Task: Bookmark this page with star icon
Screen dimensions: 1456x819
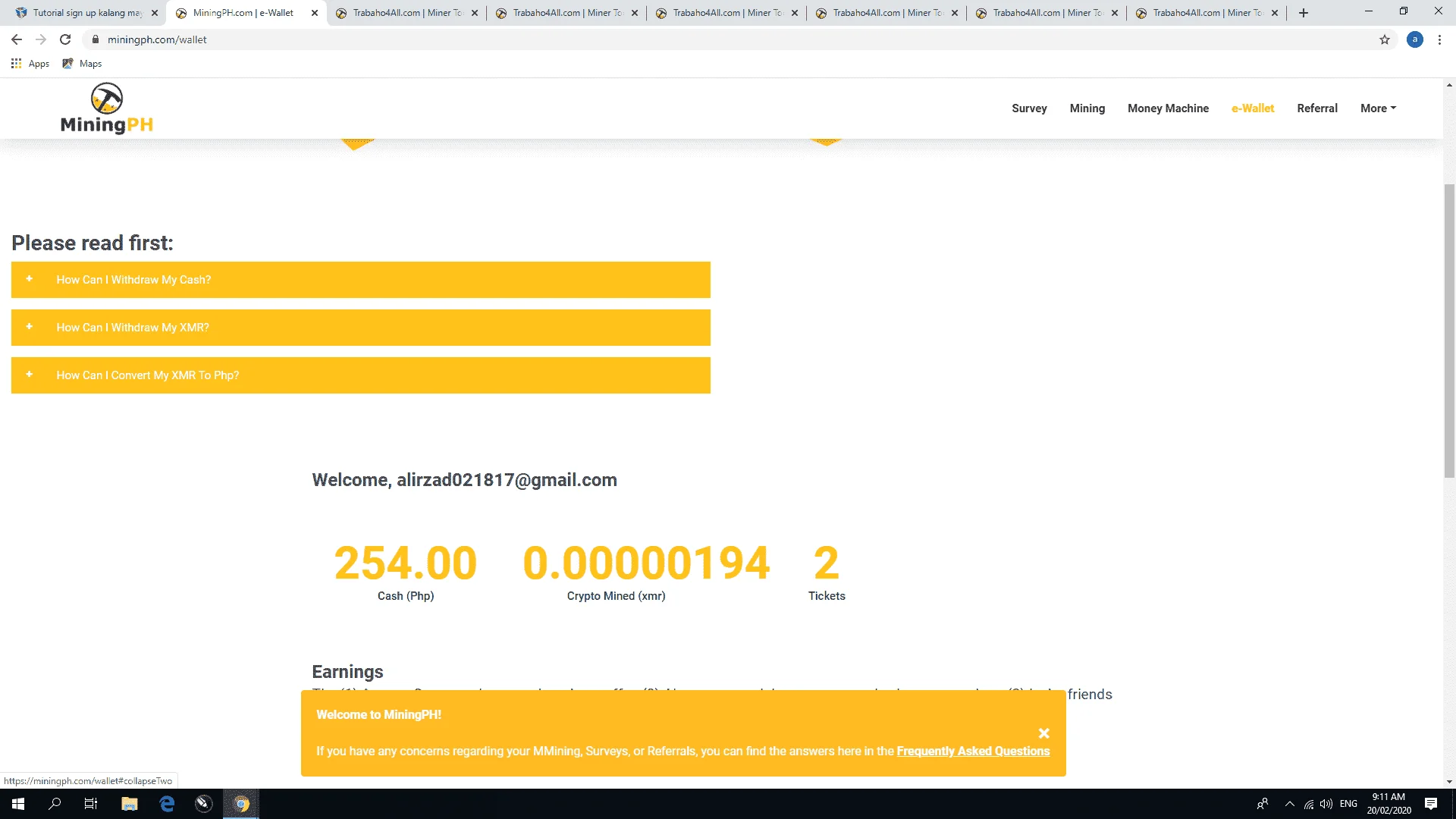Action: pyautogui.click(x=1385, y=39)
